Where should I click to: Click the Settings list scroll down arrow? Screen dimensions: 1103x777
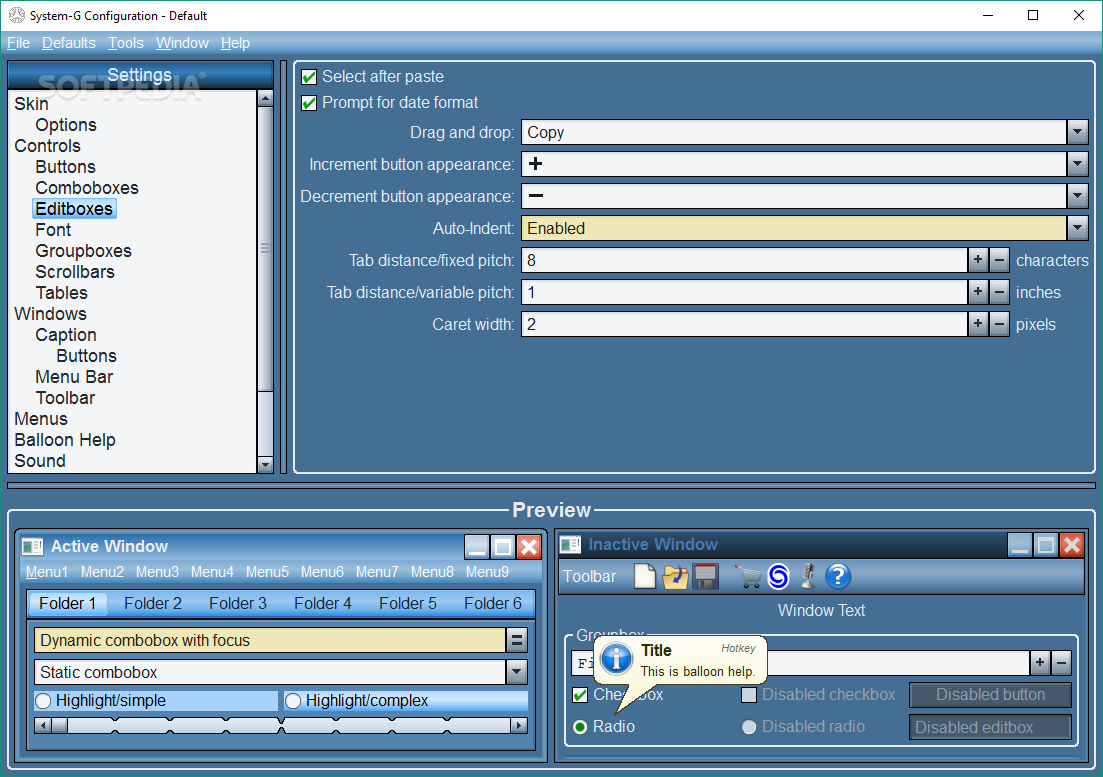(x=264, y=464)
